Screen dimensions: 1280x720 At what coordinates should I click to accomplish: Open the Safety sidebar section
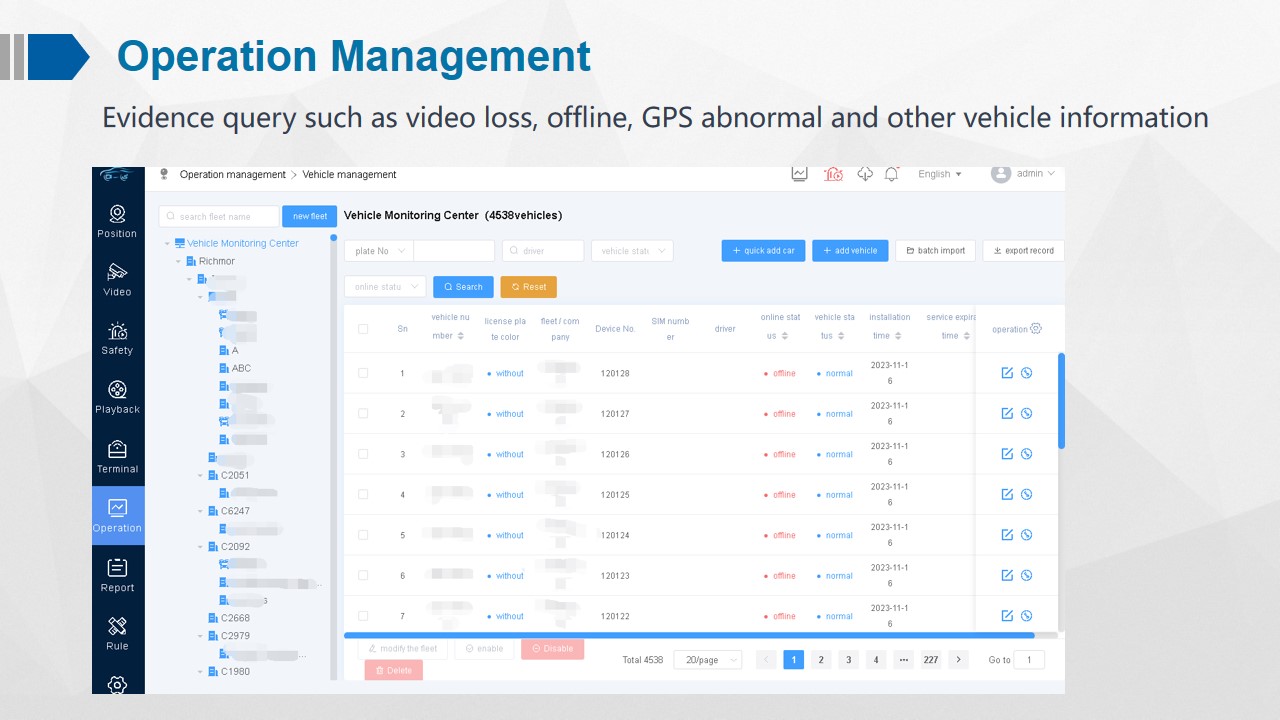click(x=117, y=339)
